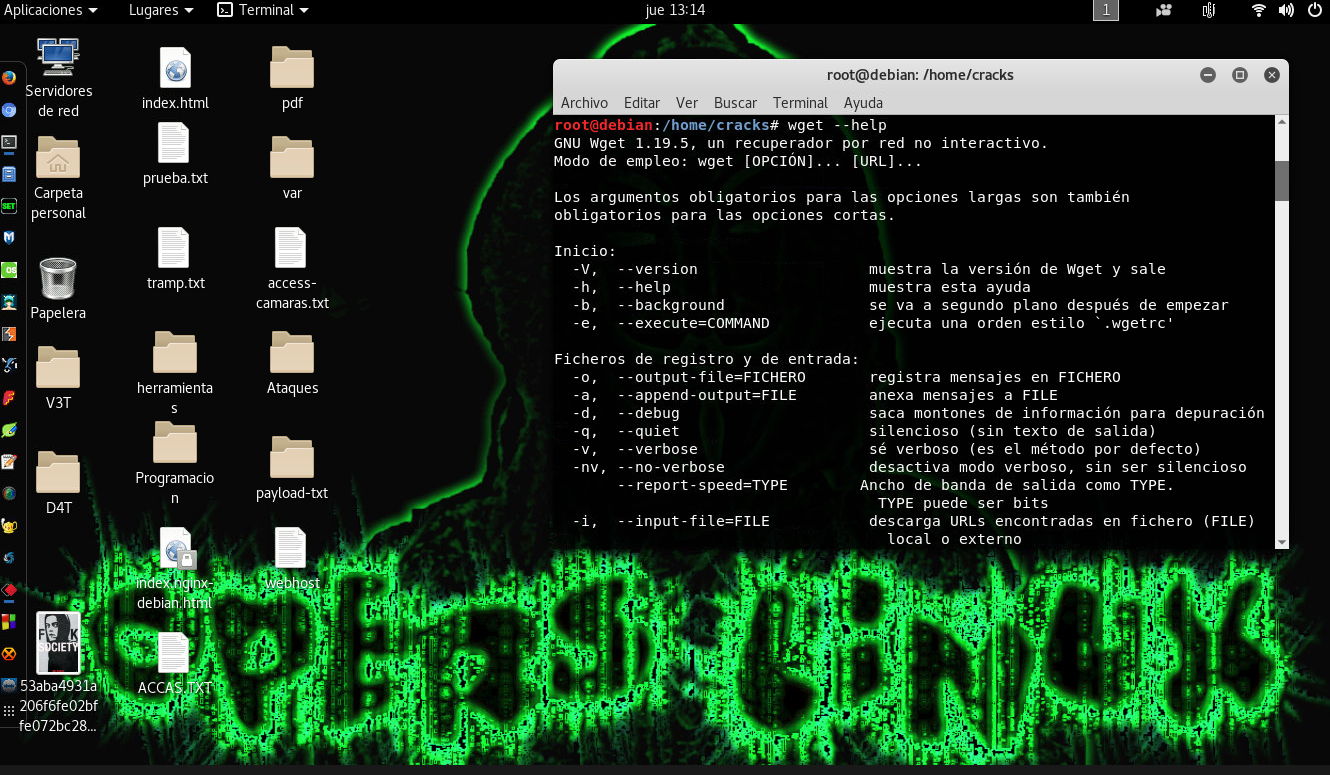
Task: Open the Terminal app menu in top bar
Action: click(264, 10)
